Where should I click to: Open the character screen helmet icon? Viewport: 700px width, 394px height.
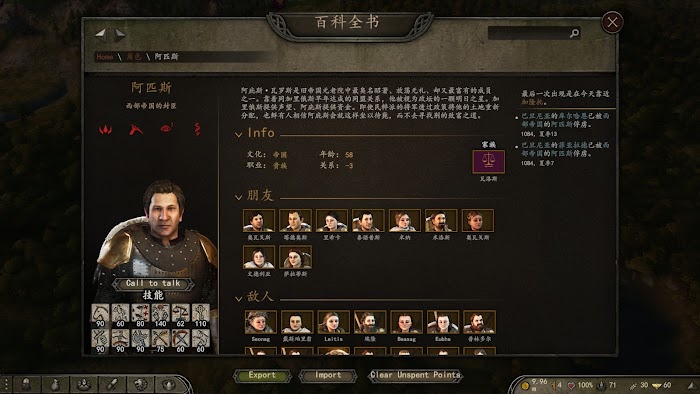(27, 385)
